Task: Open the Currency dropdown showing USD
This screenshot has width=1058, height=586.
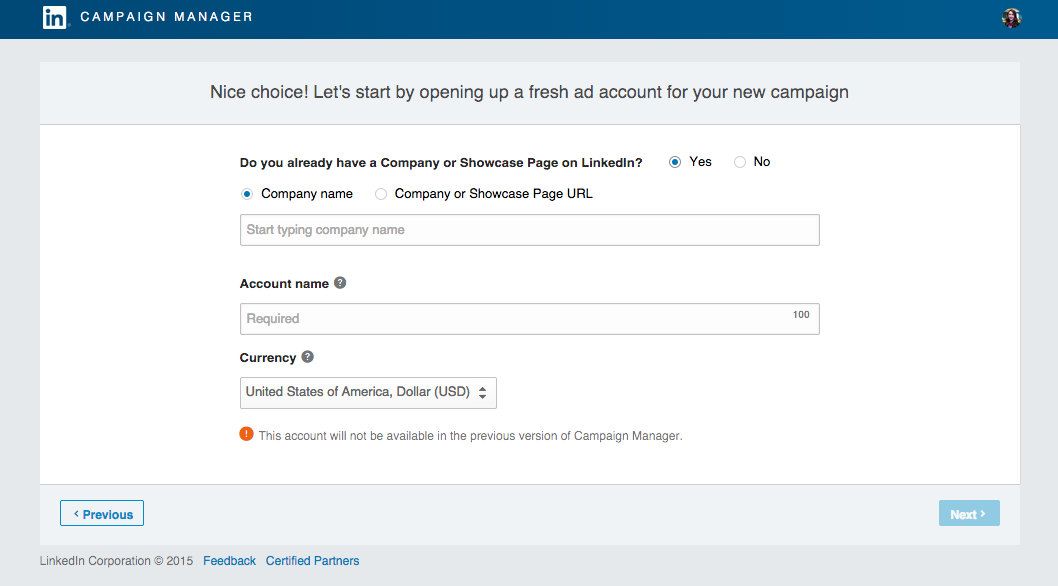Action: tap(368, 392)
